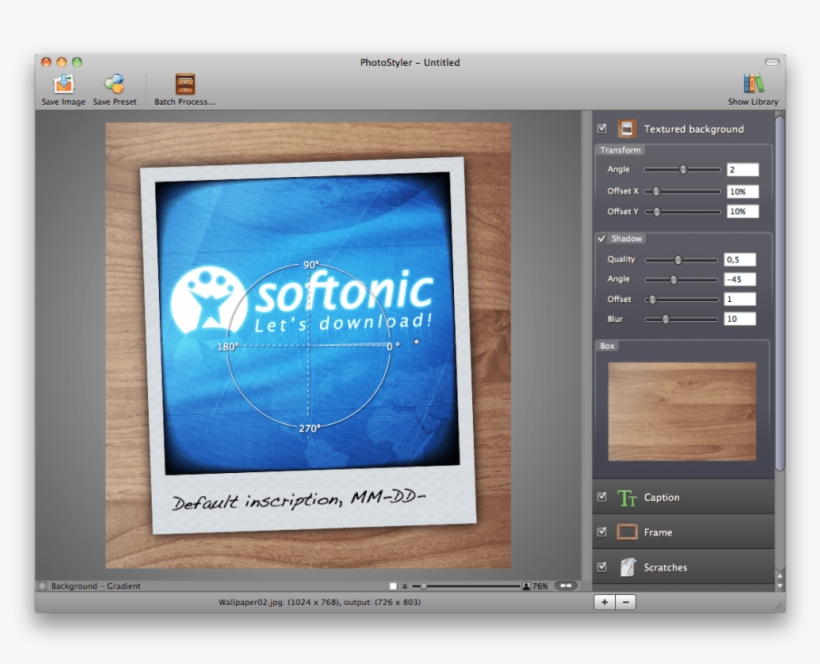Screen dimensions: 820x664
Task: Adjust the Shadow Angle slider
Action: click(681, 280)
